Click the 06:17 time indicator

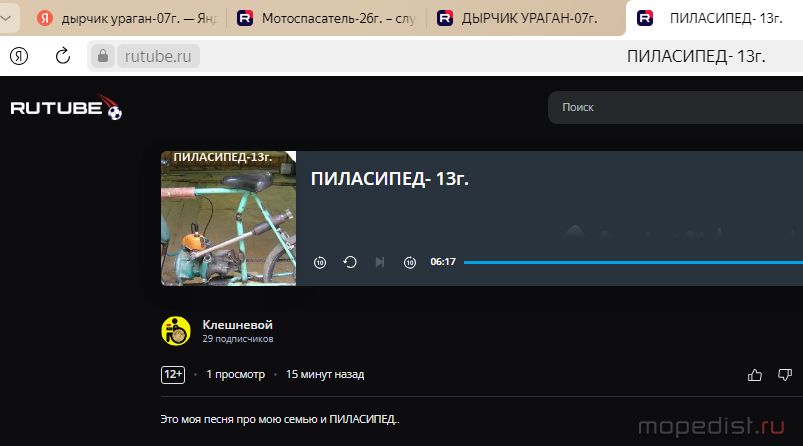click(443, 262)
